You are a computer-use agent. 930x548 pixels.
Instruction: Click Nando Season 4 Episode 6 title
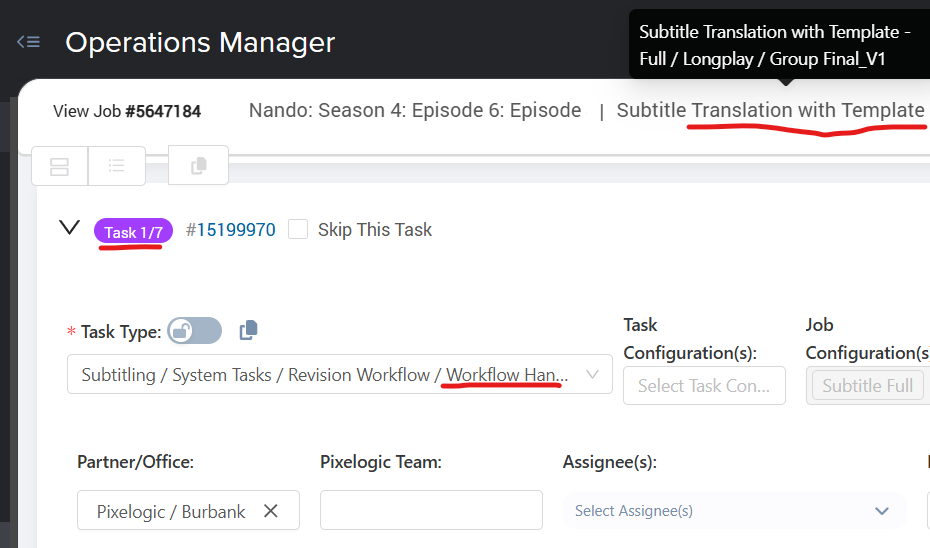[x=415, y=110]
